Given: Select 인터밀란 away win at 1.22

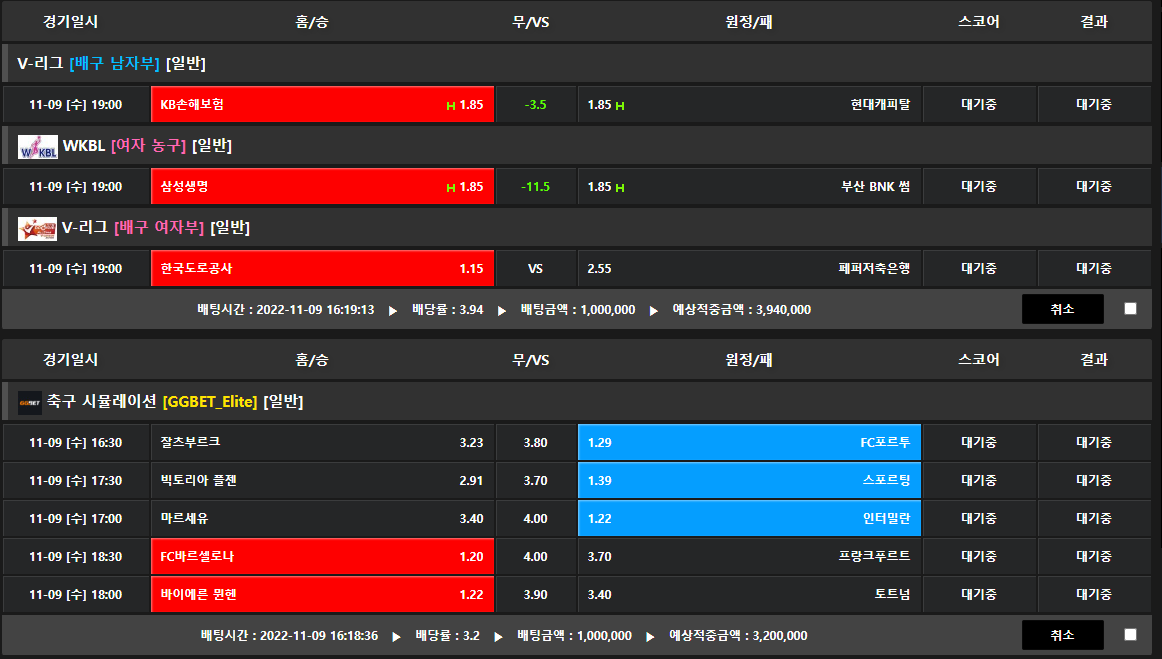Looking at the screenshot, I should pyautogui.click(x=749, y=518).
